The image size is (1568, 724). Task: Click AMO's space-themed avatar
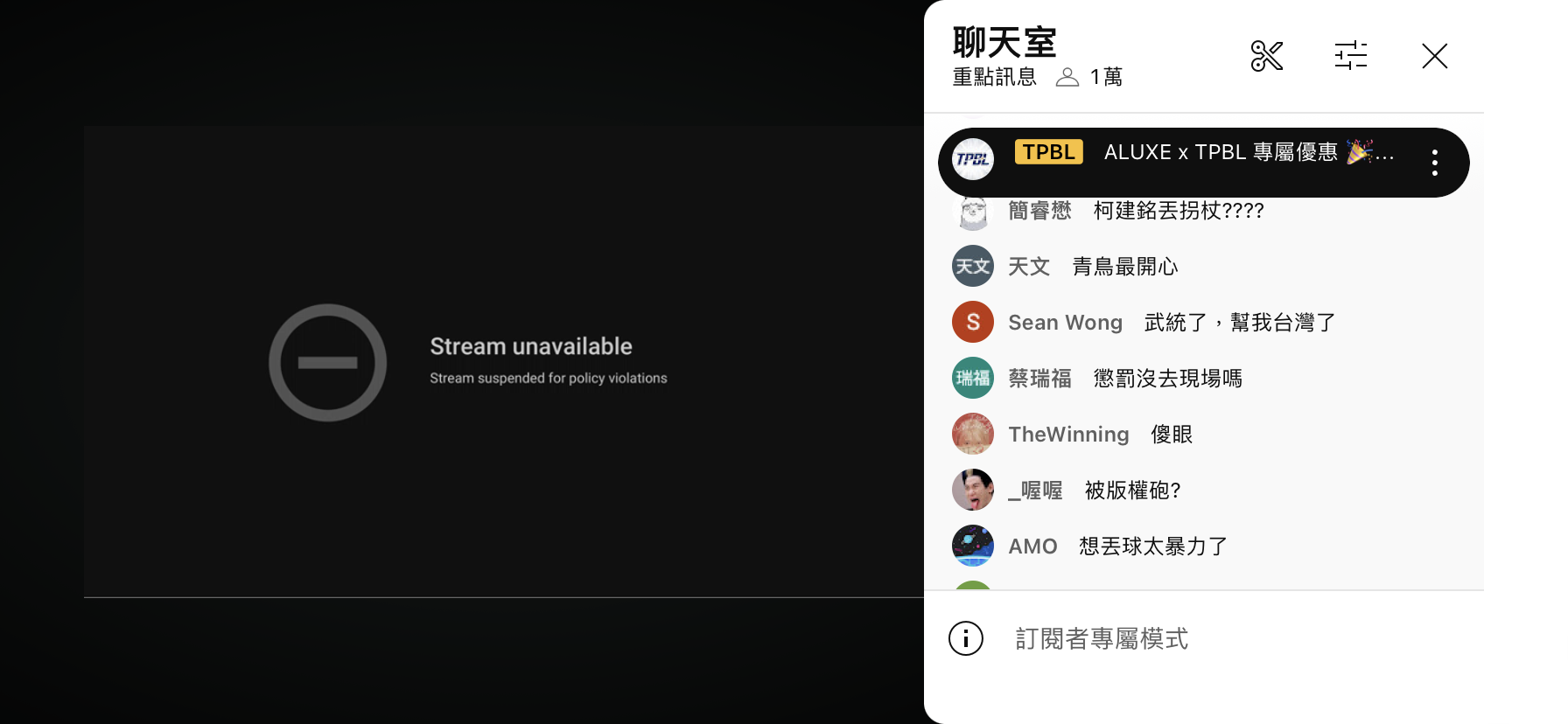pyautogui.click(x=973, y=546)
